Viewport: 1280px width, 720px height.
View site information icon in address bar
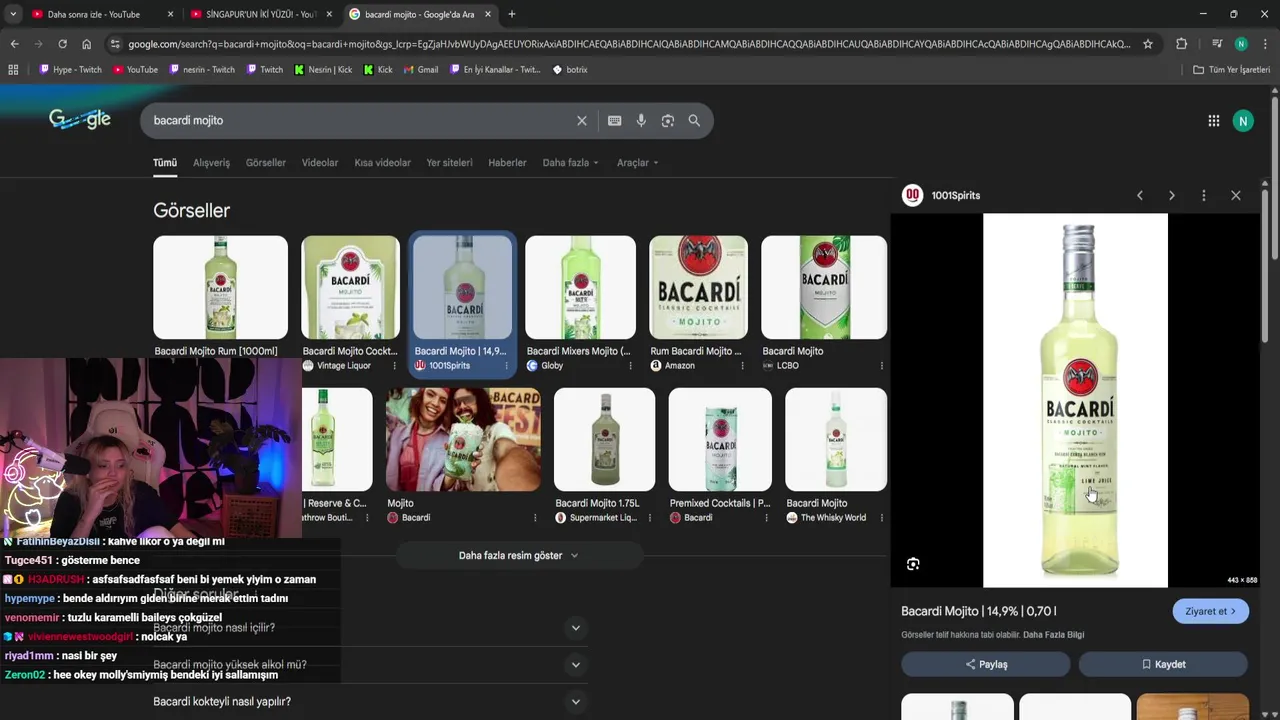pos(115,44)
